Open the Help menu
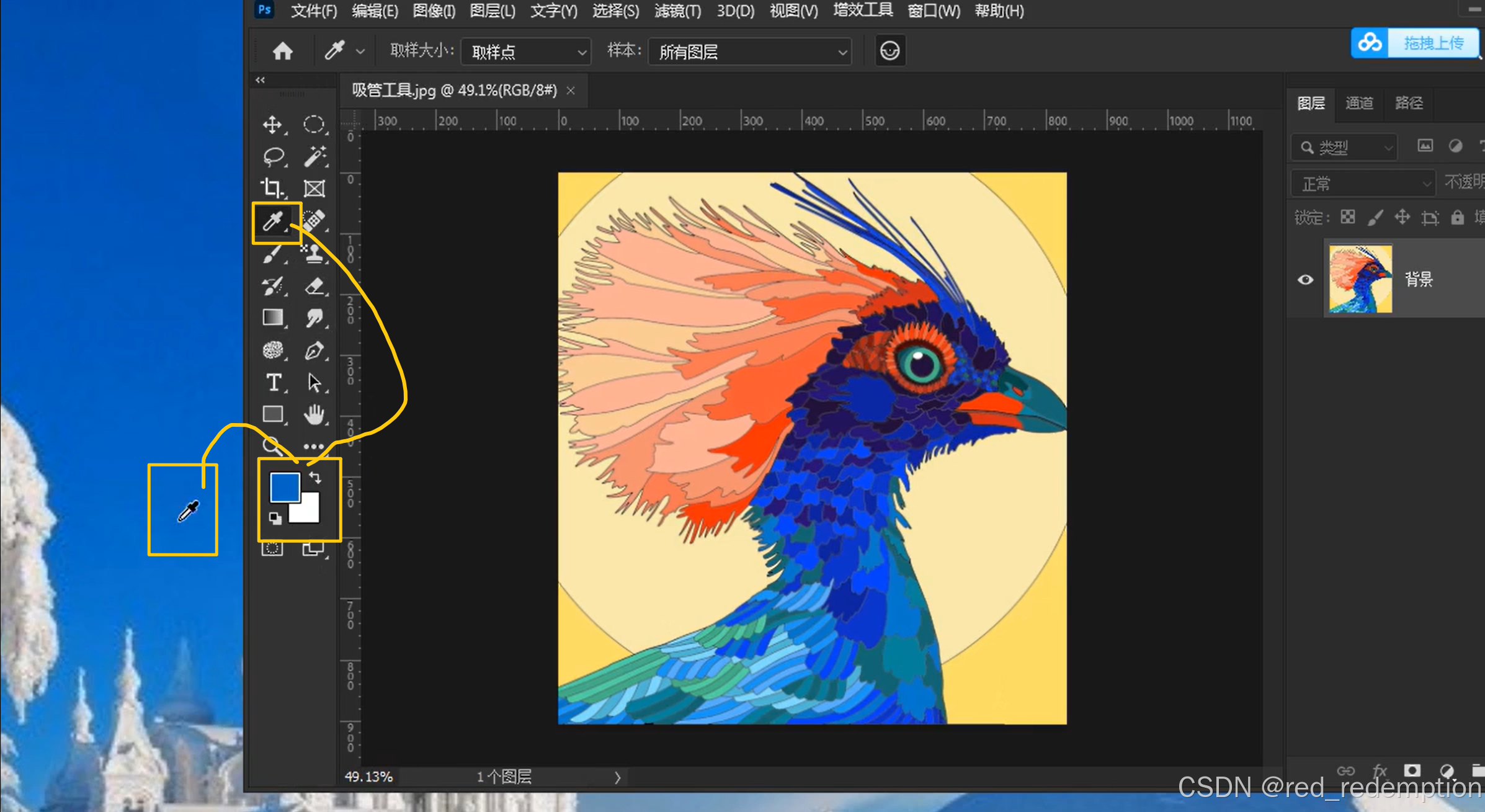The height and width of the screenshot is (812, 1485). [999, 11]
